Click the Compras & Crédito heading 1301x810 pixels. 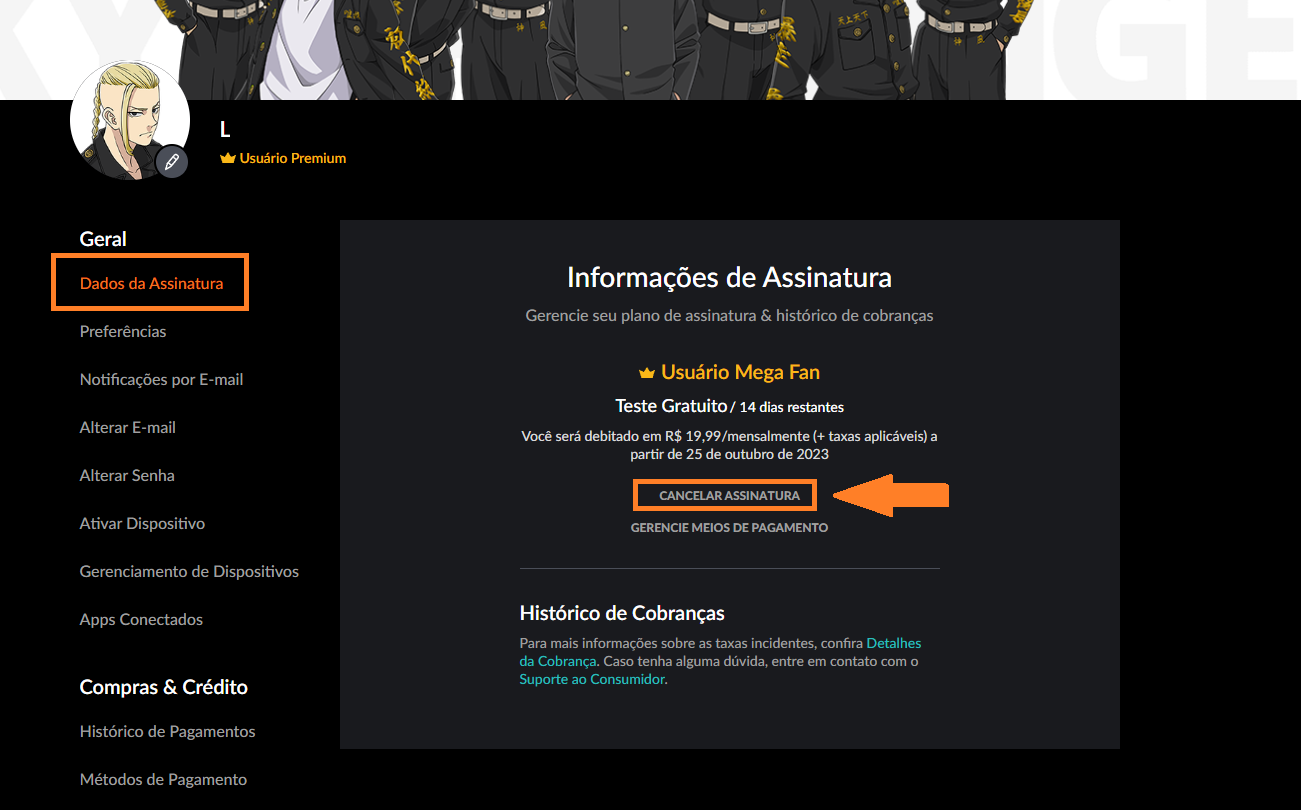(164, 687)
